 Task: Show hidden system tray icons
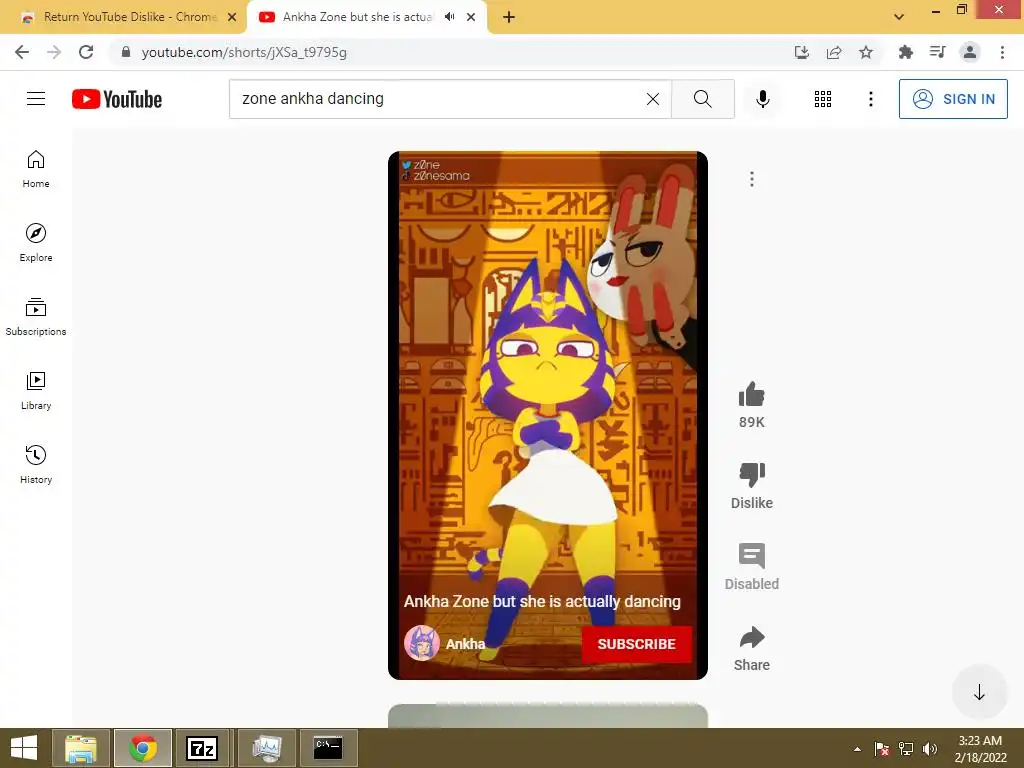coord(857,749)
